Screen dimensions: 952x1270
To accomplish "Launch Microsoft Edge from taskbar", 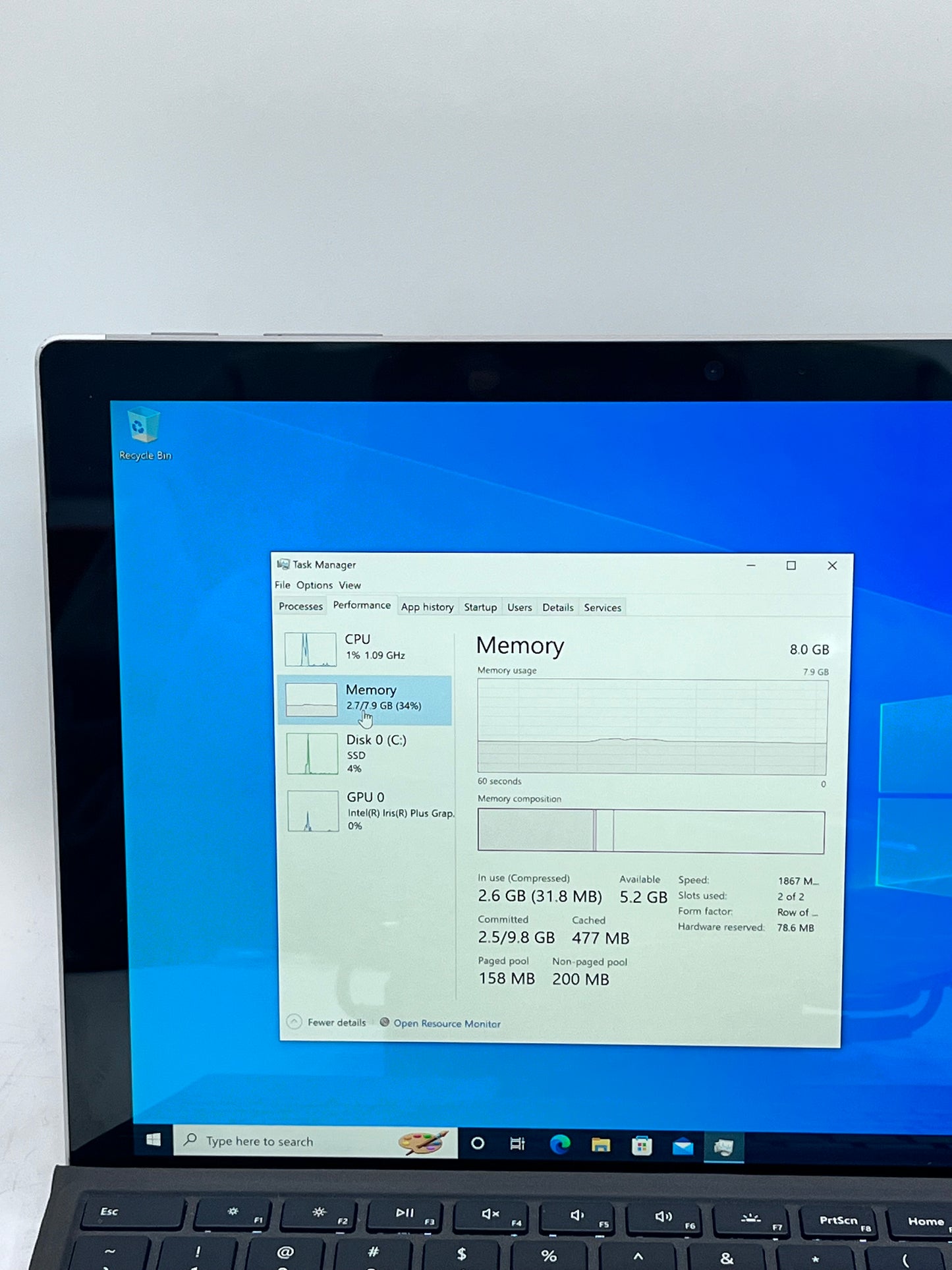I will (559, 1145).
